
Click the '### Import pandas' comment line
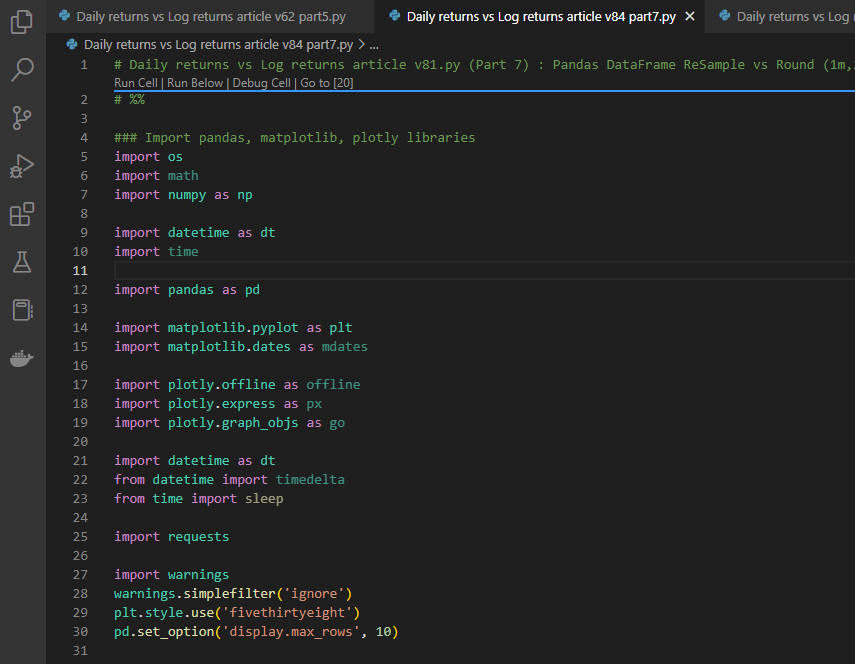pos(294,137)
